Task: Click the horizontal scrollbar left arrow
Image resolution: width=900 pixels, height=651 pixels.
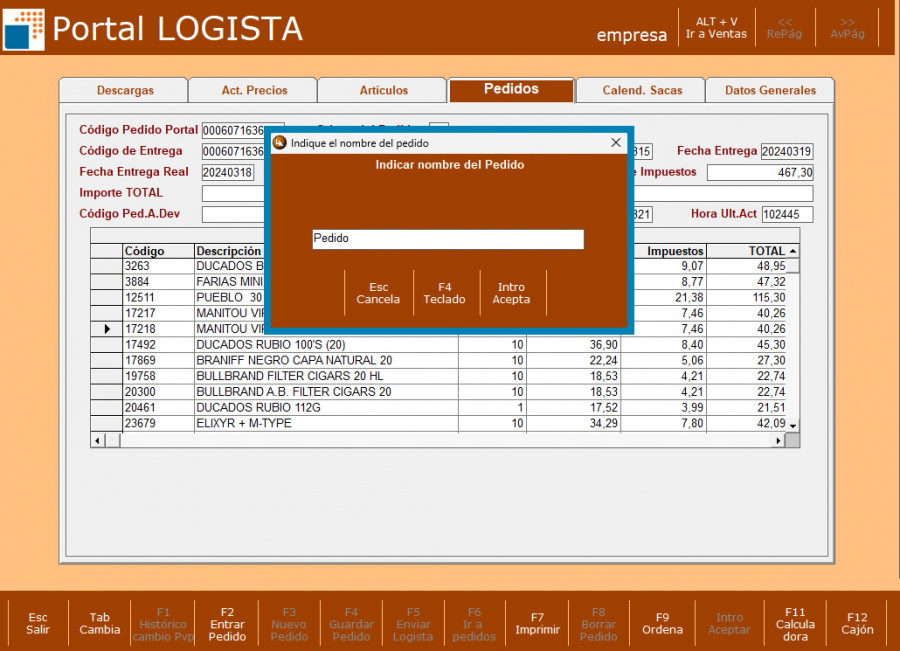Action: [x=98, y=440]
